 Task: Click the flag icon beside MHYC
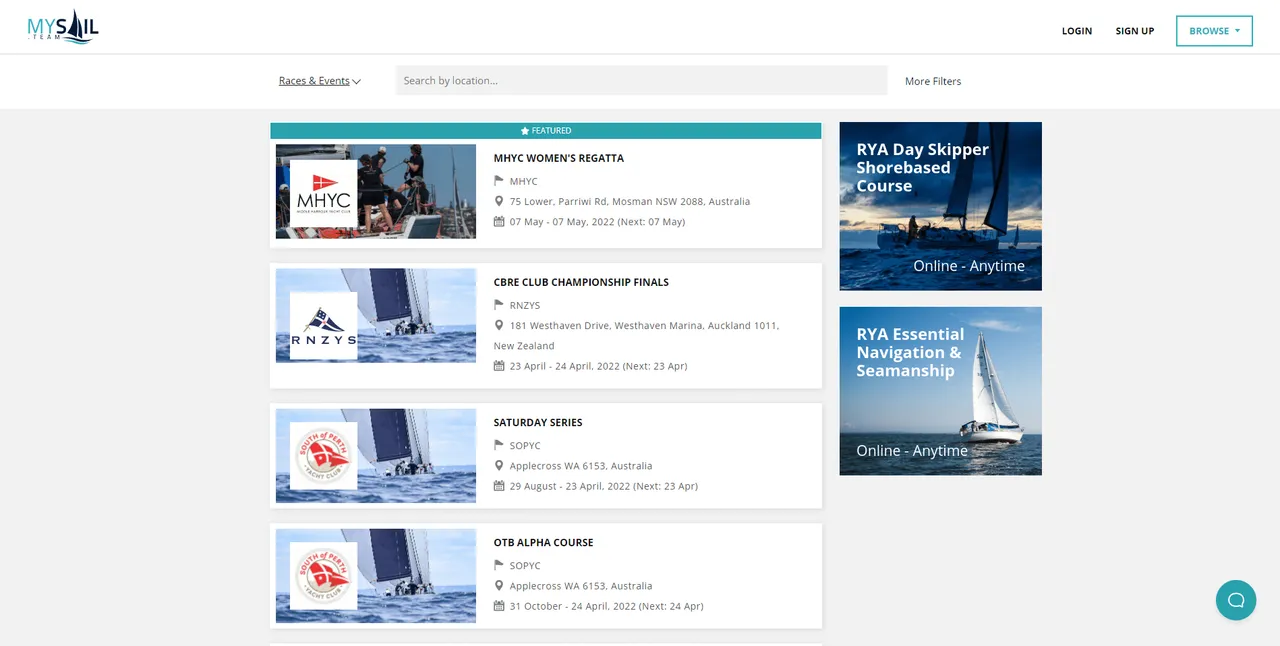coord(499,181)
